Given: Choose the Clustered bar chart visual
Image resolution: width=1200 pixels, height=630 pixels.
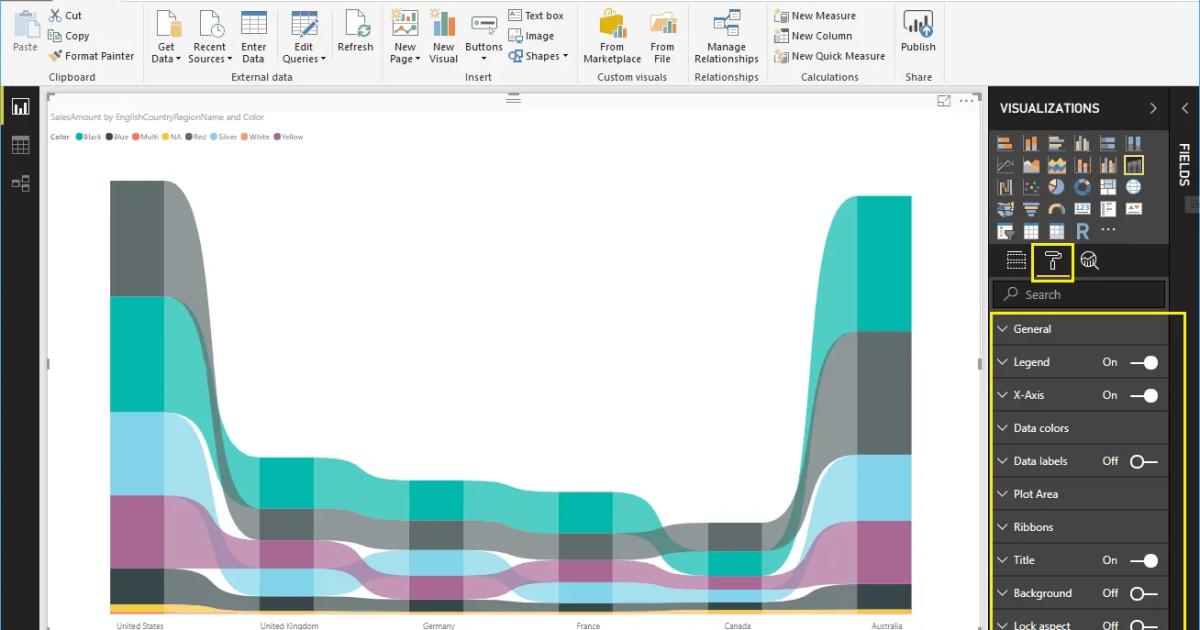Looking at the screenshot, I should (x=1057, y=143).
